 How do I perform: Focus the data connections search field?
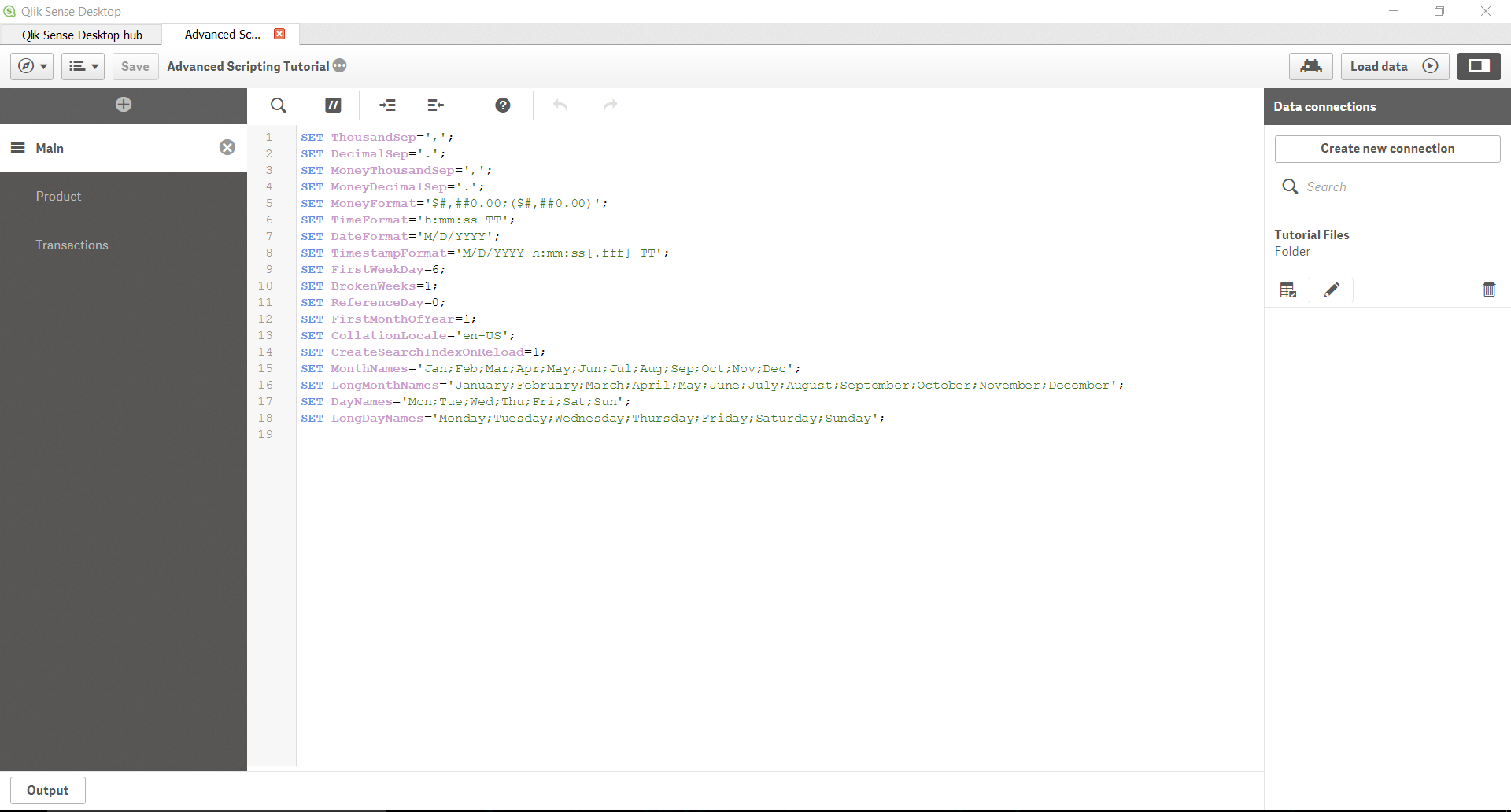point(1387,187)
